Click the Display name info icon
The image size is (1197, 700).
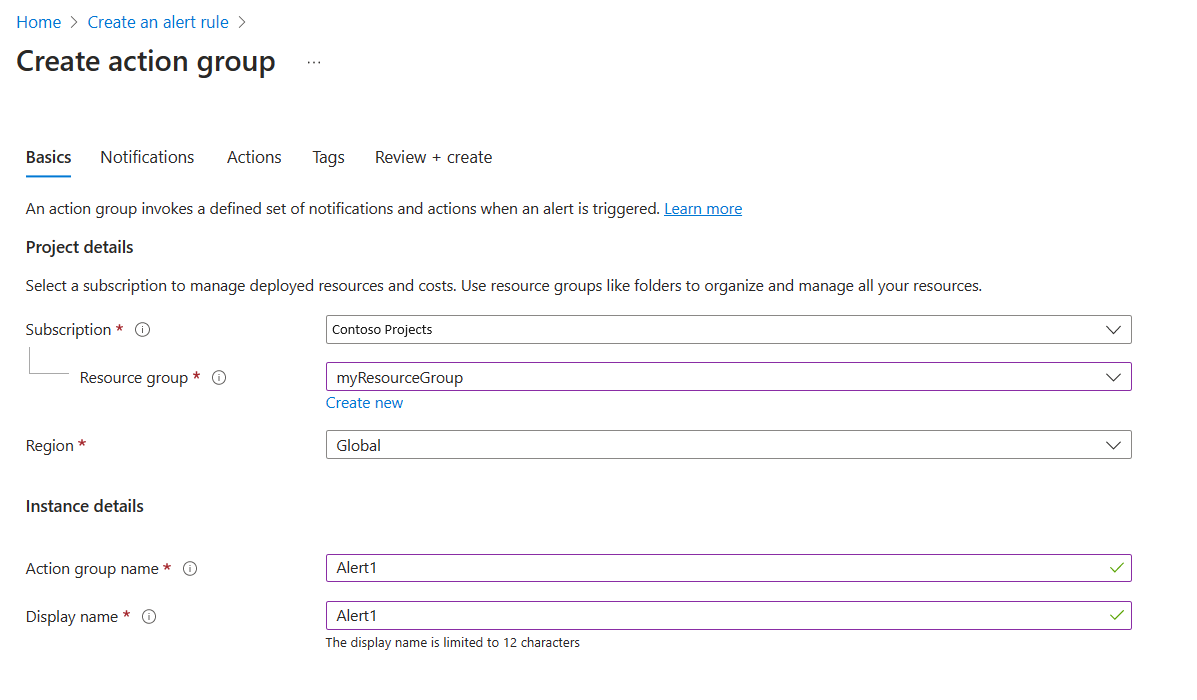click(148, 616)
